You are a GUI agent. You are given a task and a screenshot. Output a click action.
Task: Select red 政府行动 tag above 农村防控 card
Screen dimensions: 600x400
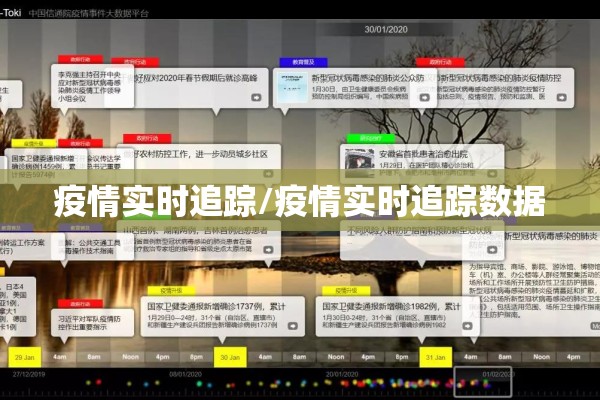[x=147, y=138]
